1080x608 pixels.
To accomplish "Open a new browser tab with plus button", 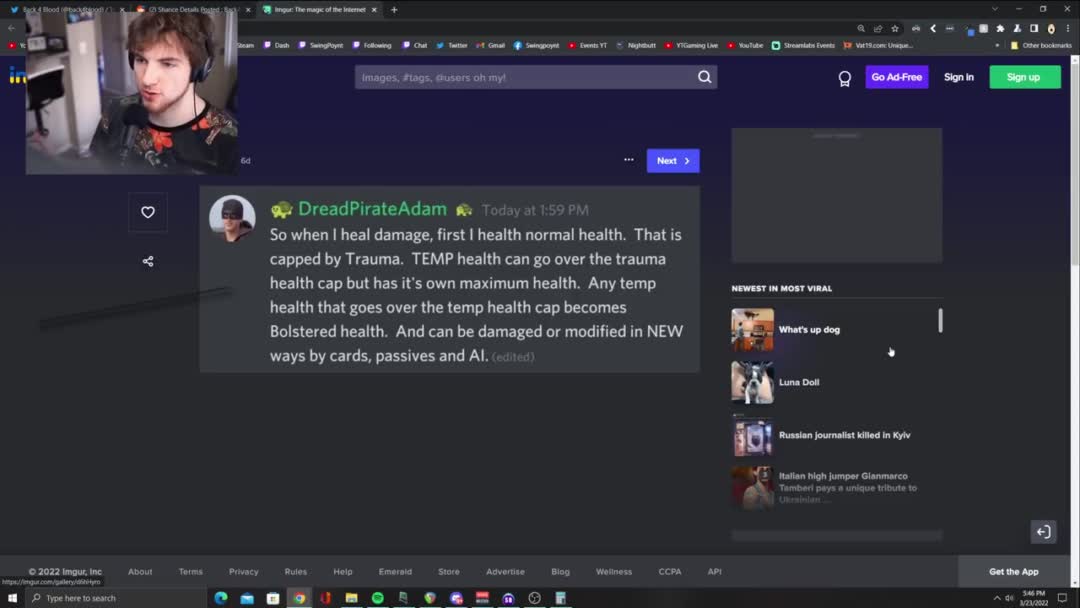I will 394,10.
